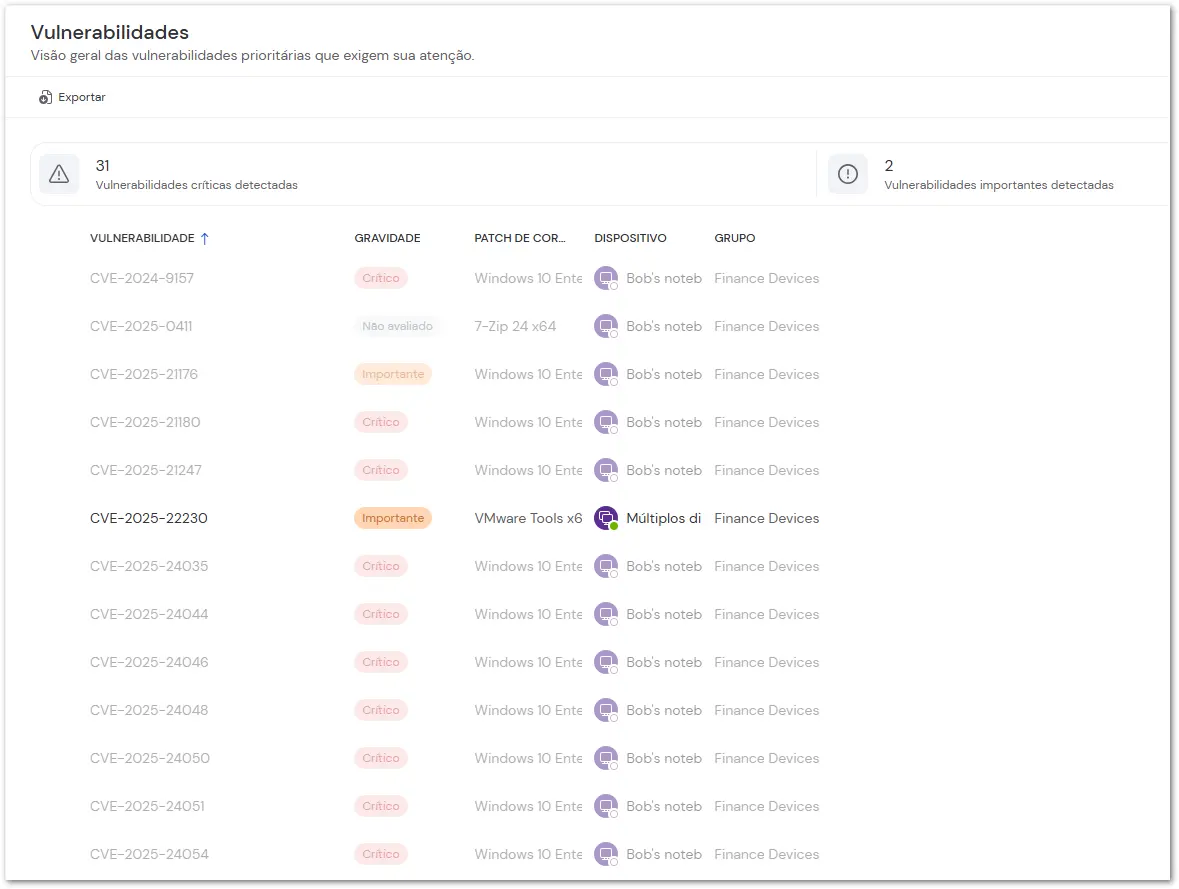Open vulnerability CVE-2025-24054
The width and height of the screenshot is (1179, 889).
point(150,854)
